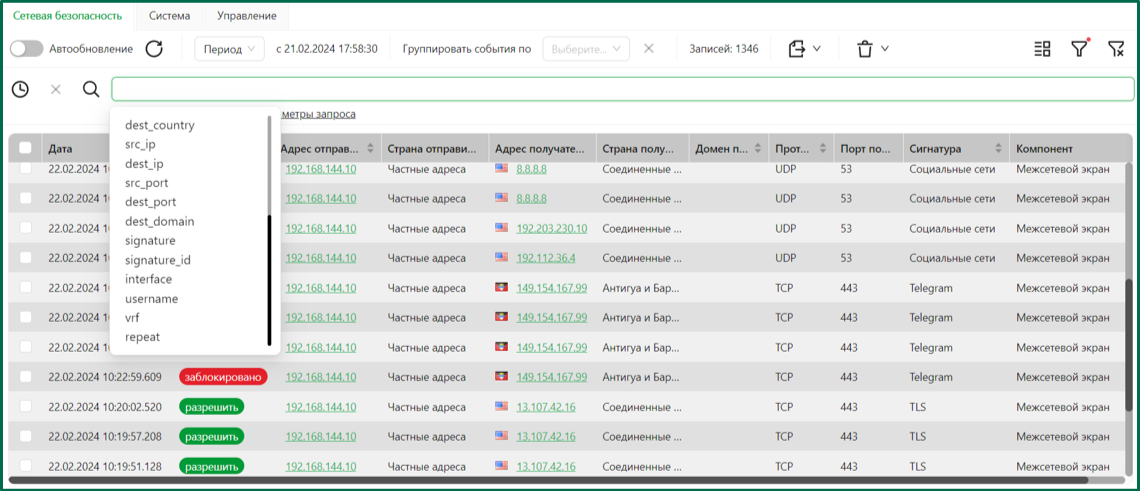Click the 192.203.230.10 destination address link
1140x491 pixels.
(x=551, y=228)
